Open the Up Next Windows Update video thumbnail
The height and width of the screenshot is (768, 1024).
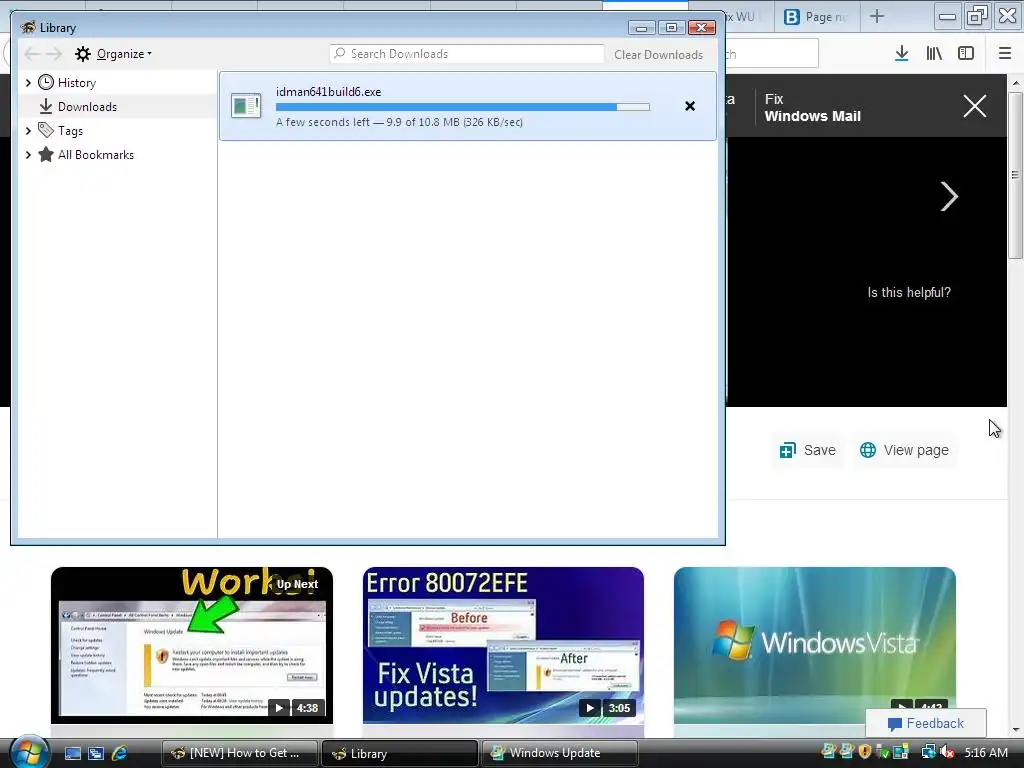coord(192,645)
